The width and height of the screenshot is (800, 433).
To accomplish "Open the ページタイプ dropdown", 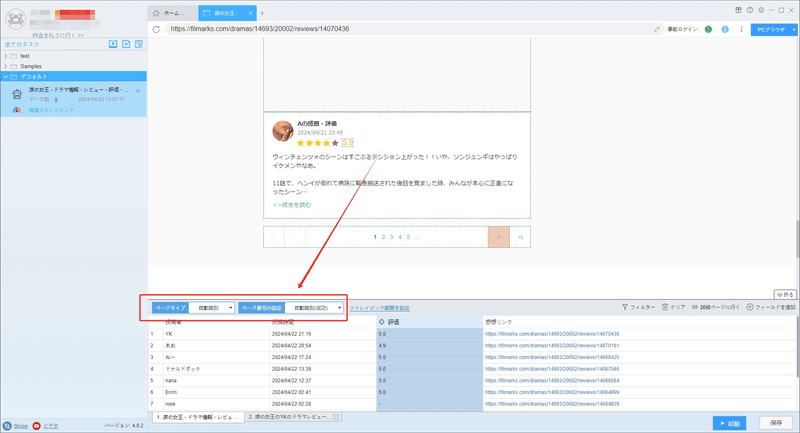I will click(212, 308).
